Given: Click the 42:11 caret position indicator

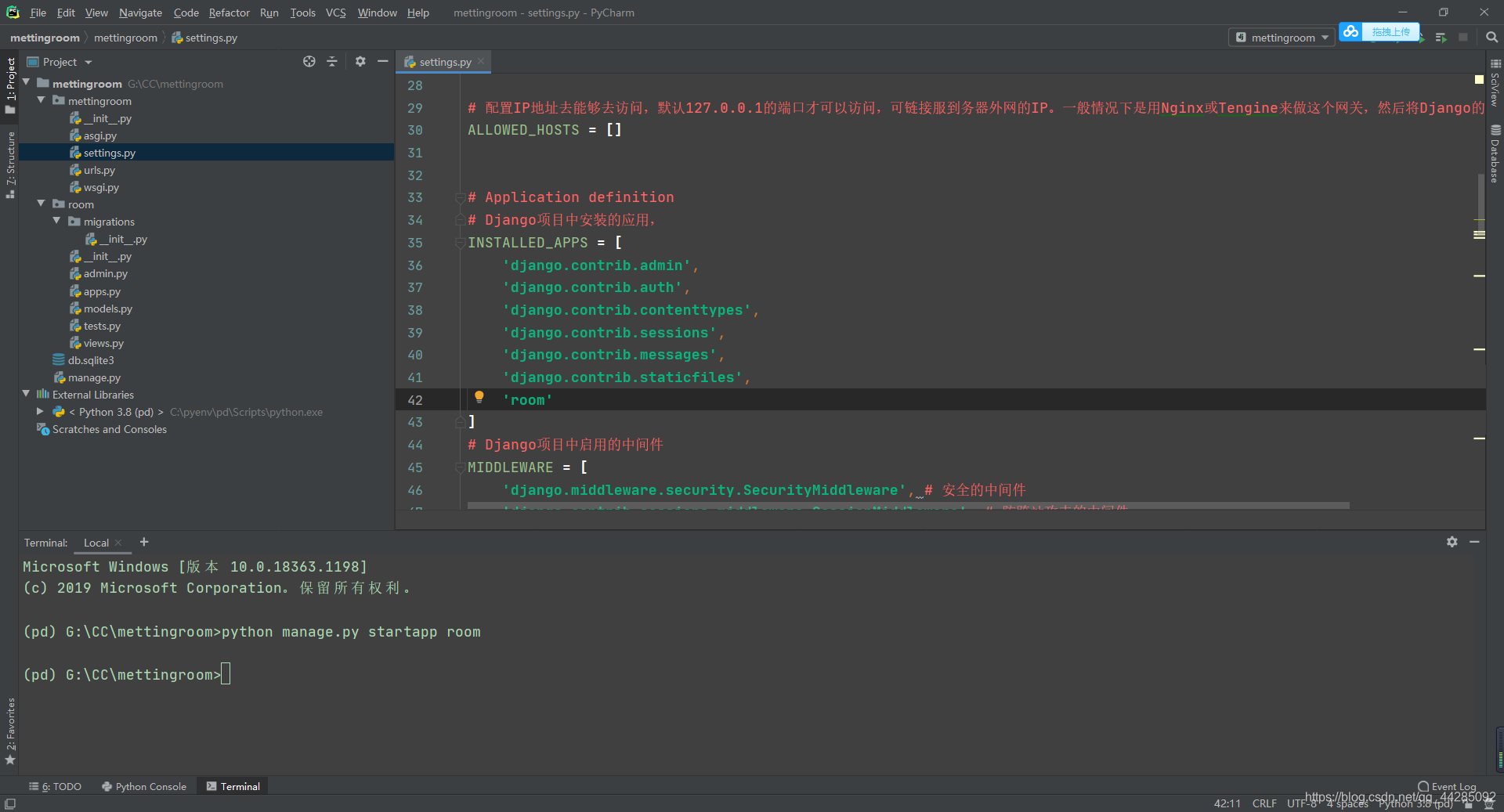Looking at the screenshot, I should click(x=1227, y=803).
